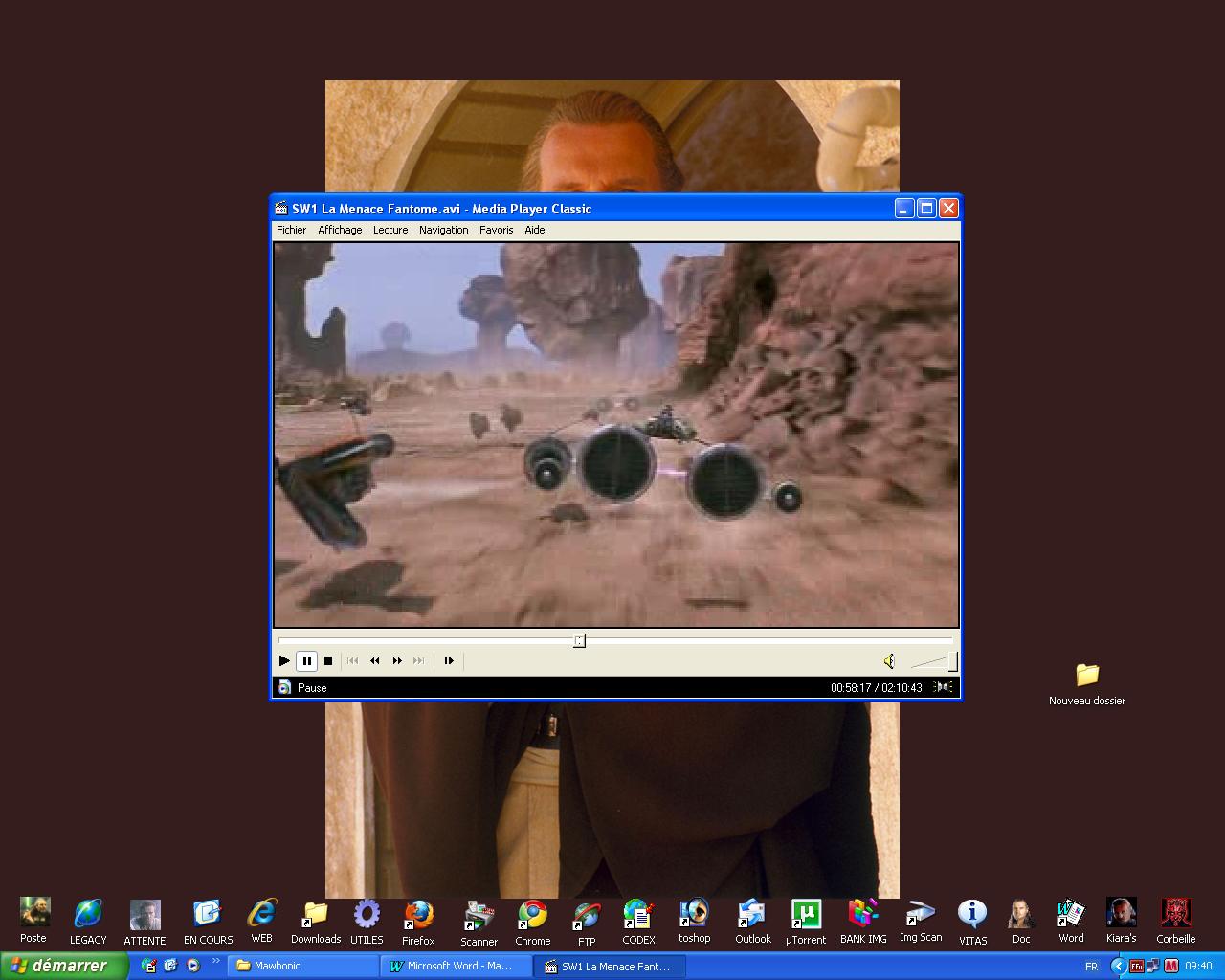Expand the quick launch chevron in taskbar
This screenshot has width=1225, height=980.
click(x=216, y=961)
